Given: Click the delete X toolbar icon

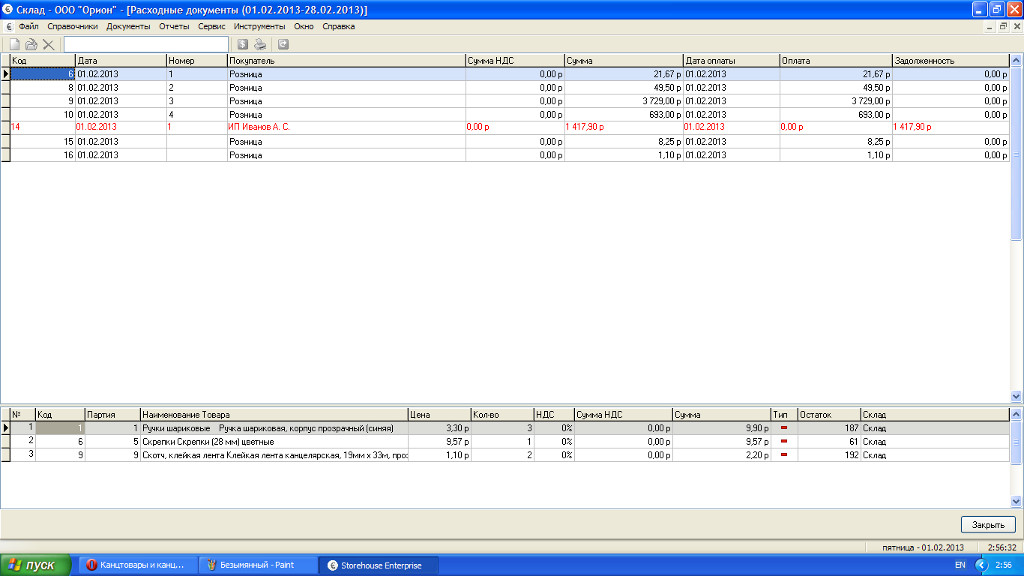Looking at the screenshot, I should (x=48, y=44).
